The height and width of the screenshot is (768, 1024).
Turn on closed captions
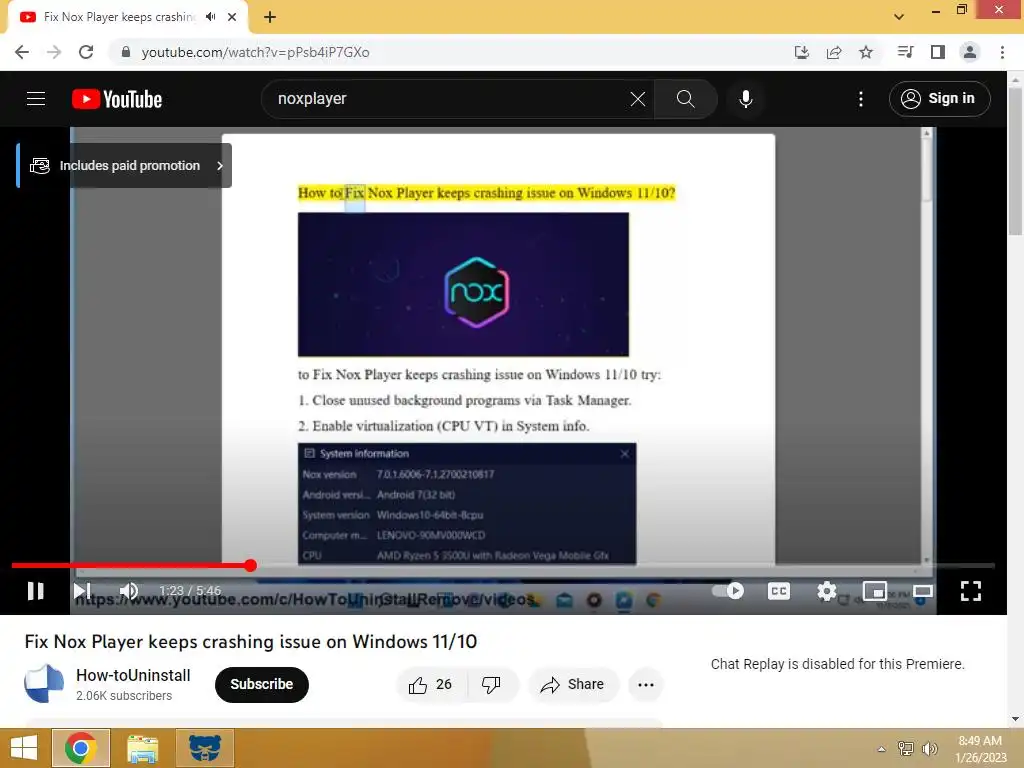click(x=778, y=591)
